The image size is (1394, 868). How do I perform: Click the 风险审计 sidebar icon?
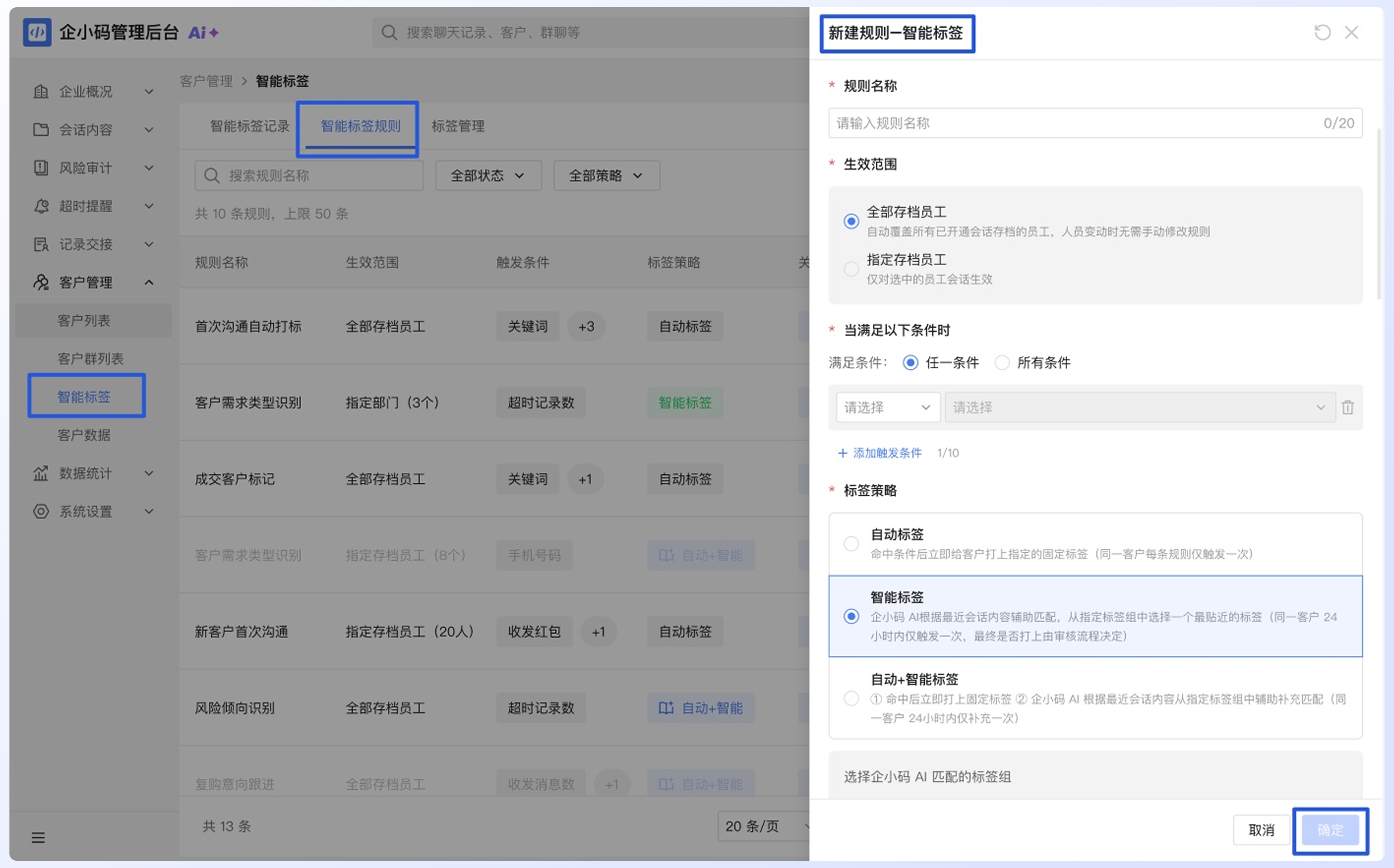pos(41,168)
